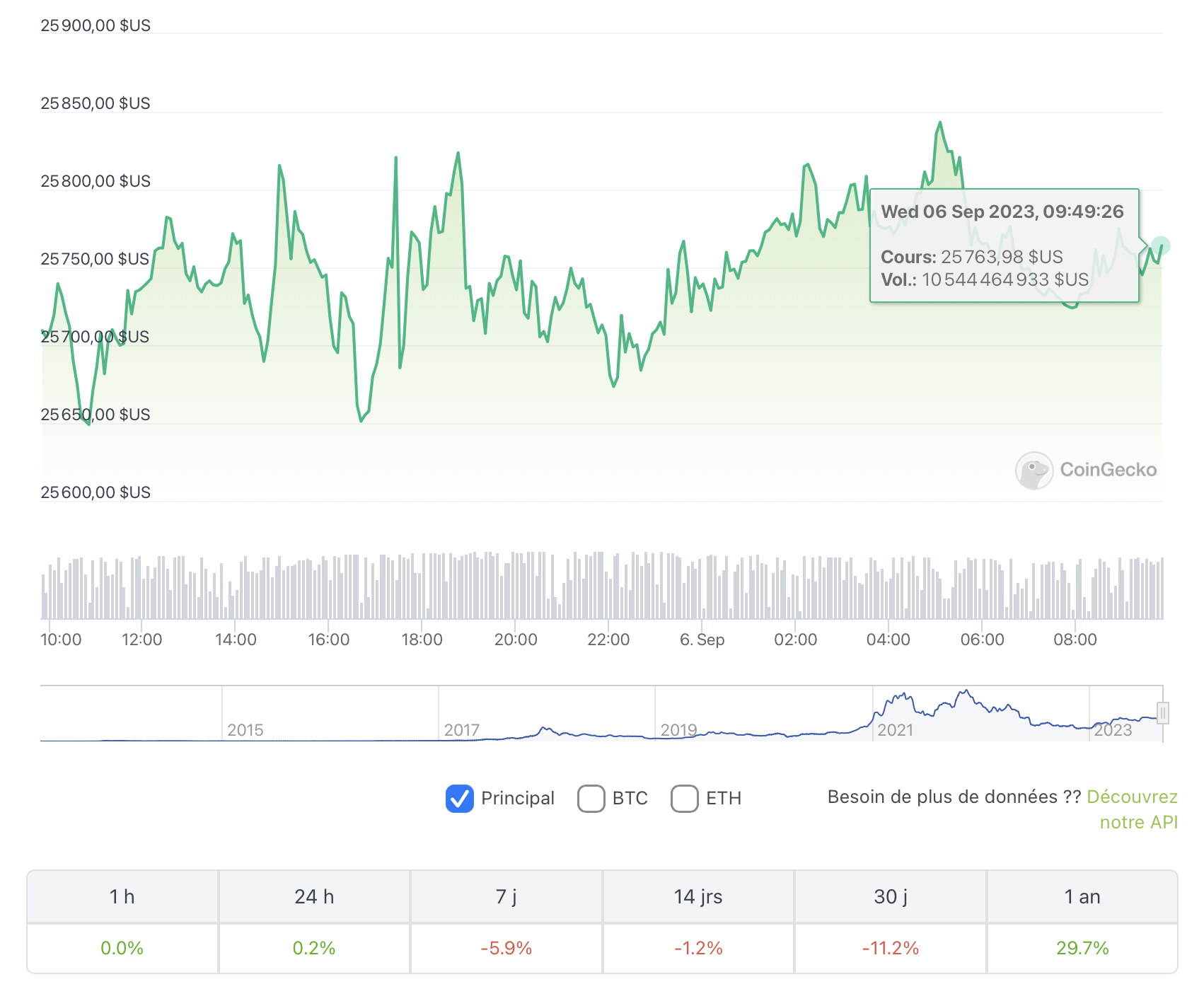The image size is (1204, 989).
Task: Jump to 2021 in the navigator timeline
Action: (x=895, y=730)
